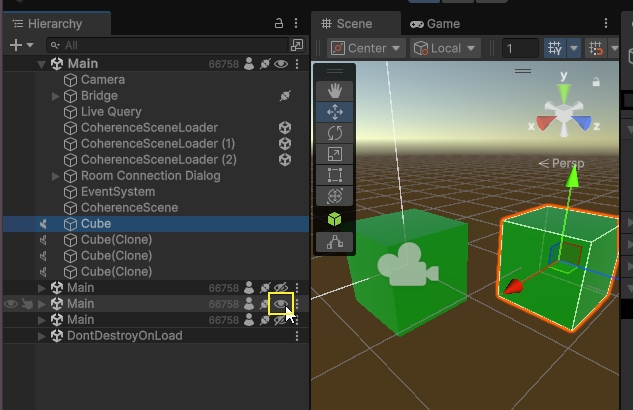Screen dimensions: 633x410
Task: Open the Local handle rotation dropdown
Action: 446,48
